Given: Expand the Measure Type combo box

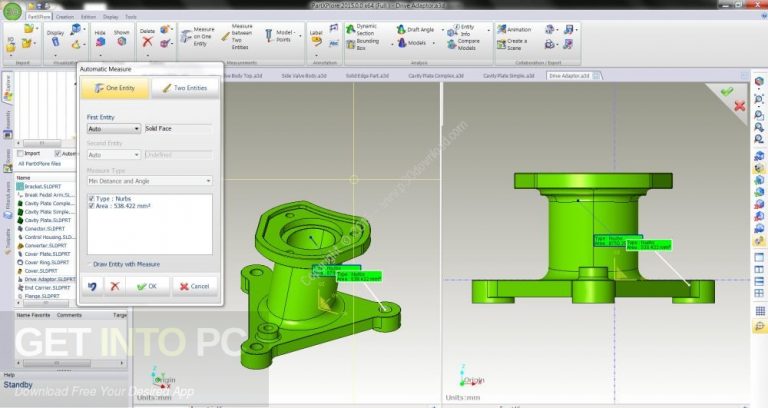Looking at the screenshot, I should tap(149, 180).
